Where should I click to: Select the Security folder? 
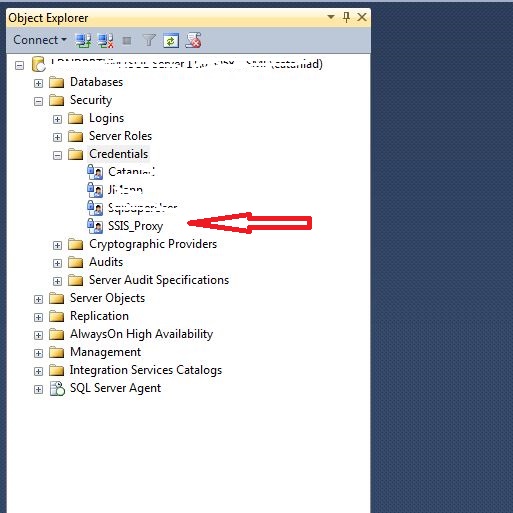(91, 100)
